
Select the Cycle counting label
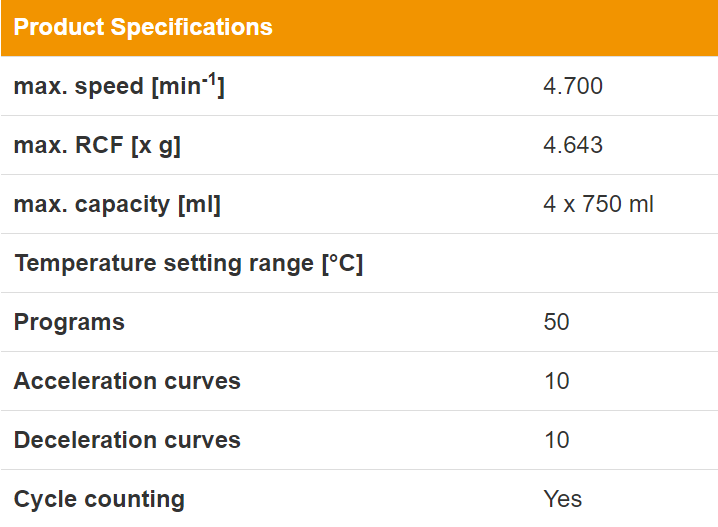(99, 499)
